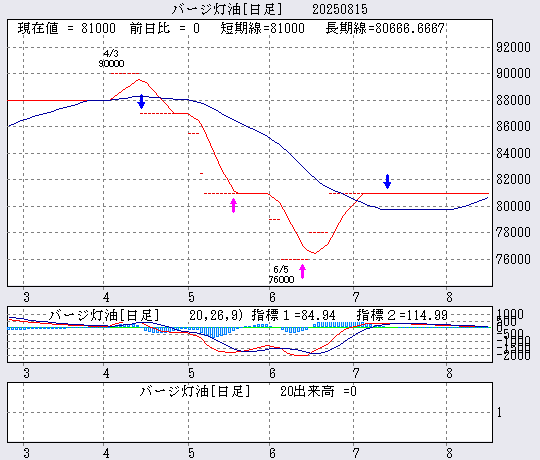This screenshot has height=460, width=540.
Task: Click the 現在値 = 81000 readout
Action: (66, 28)
